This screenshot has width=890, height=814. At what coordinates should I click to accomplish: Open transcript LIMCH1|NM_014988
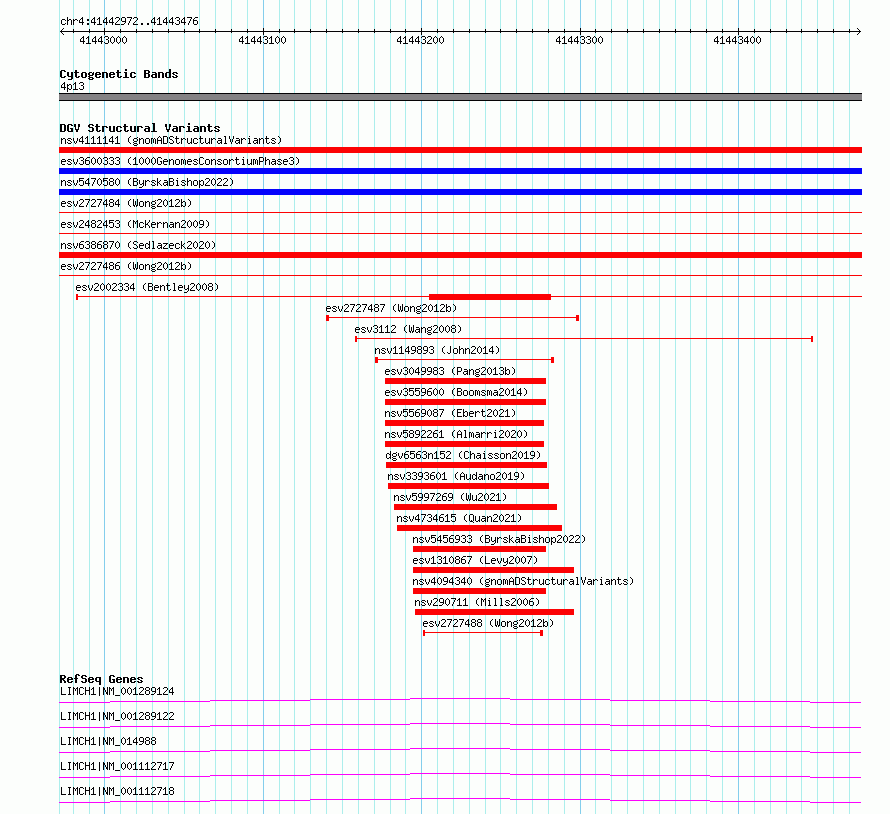[108, 741]
